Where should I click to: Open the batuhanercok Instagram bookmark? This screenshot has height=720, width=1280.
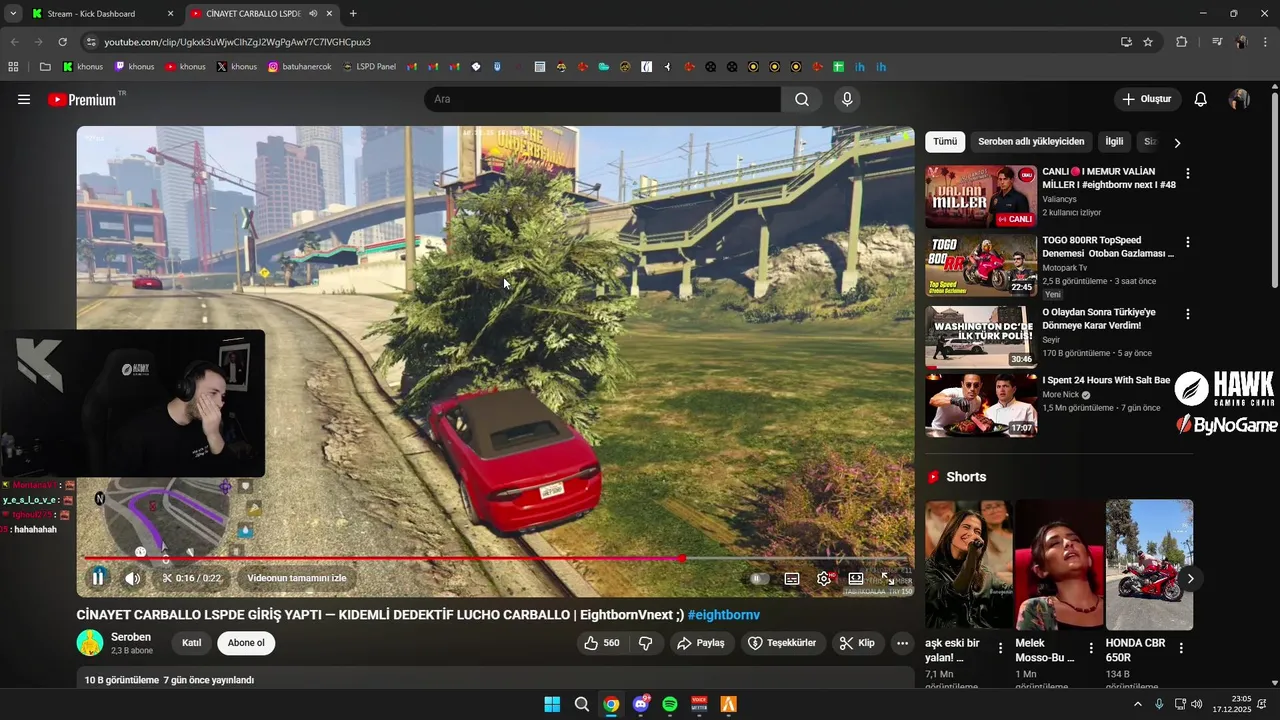[x=299, y=67]
